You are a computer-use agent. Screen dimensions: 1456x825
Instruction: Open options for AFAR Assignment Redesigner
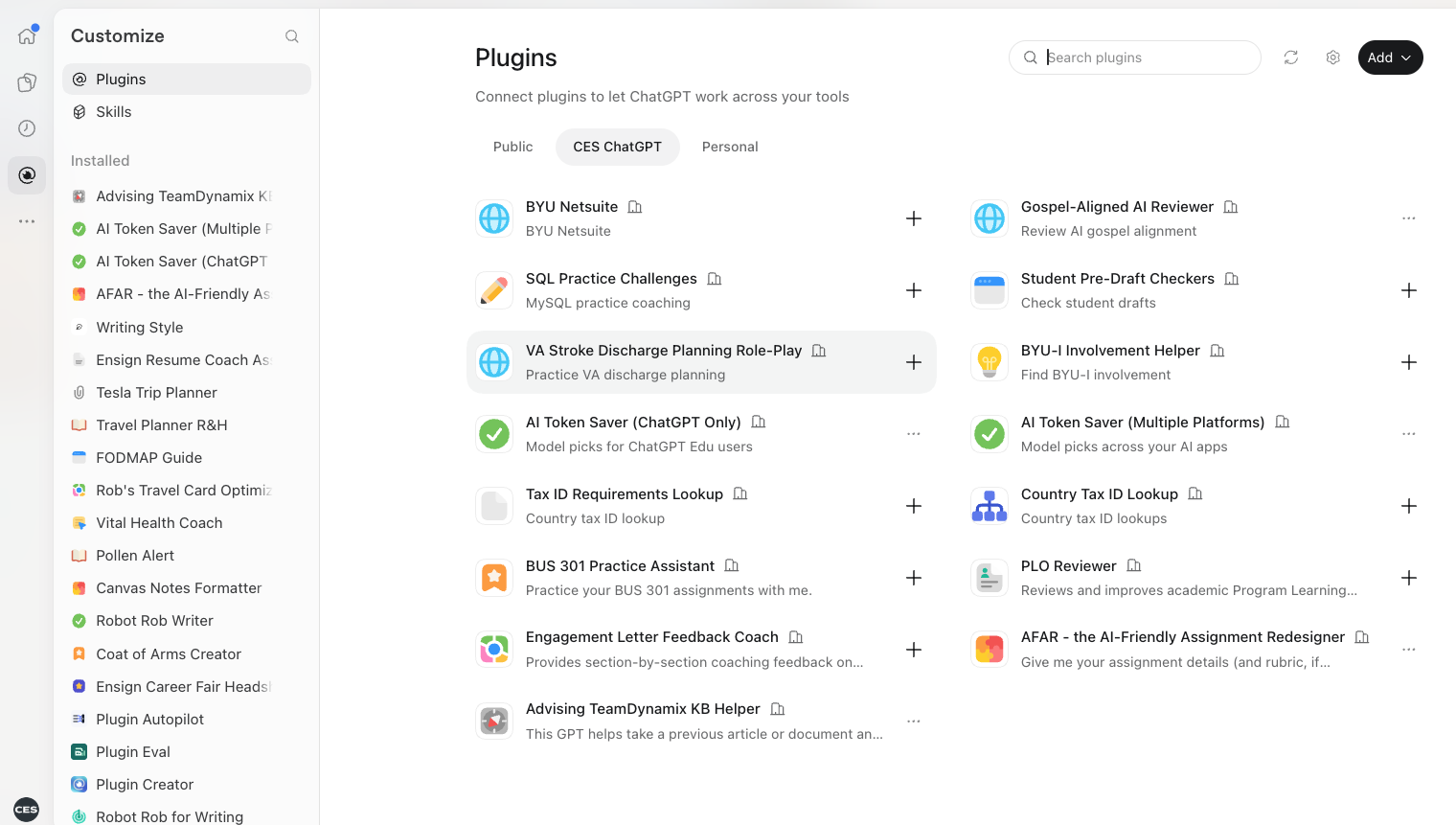(x=1409, y=650)
